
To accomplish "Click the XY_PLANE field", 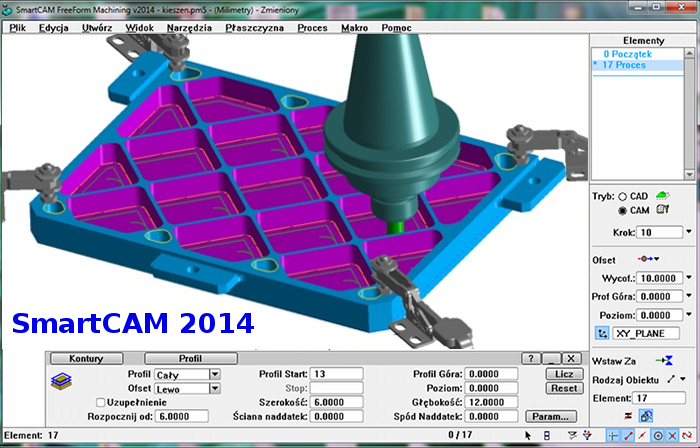I will [646, 333].
